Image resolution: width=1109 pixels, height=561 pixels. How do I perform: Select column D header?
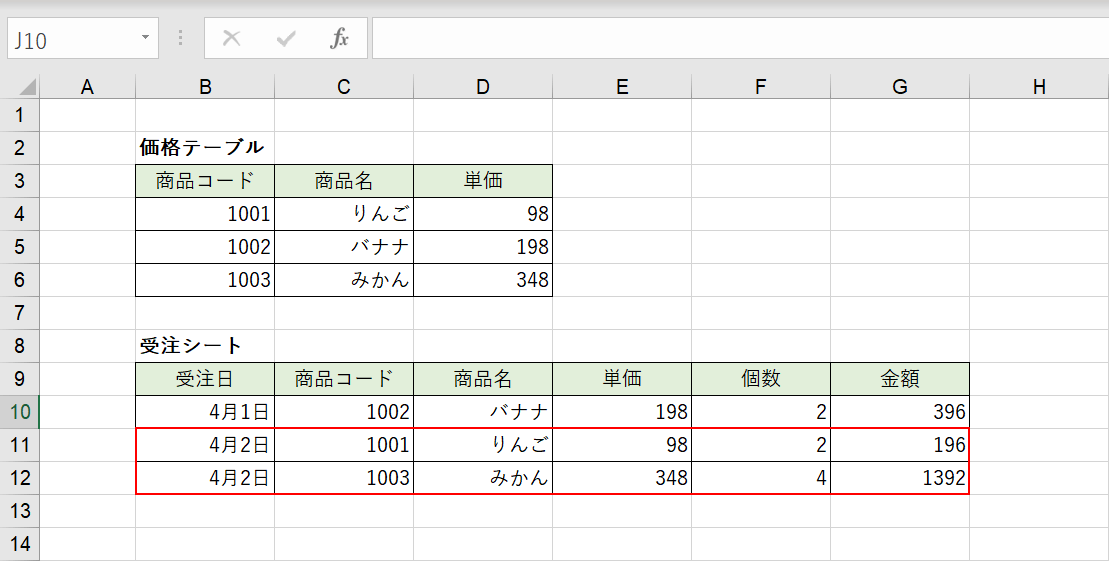tap(482, 87)
